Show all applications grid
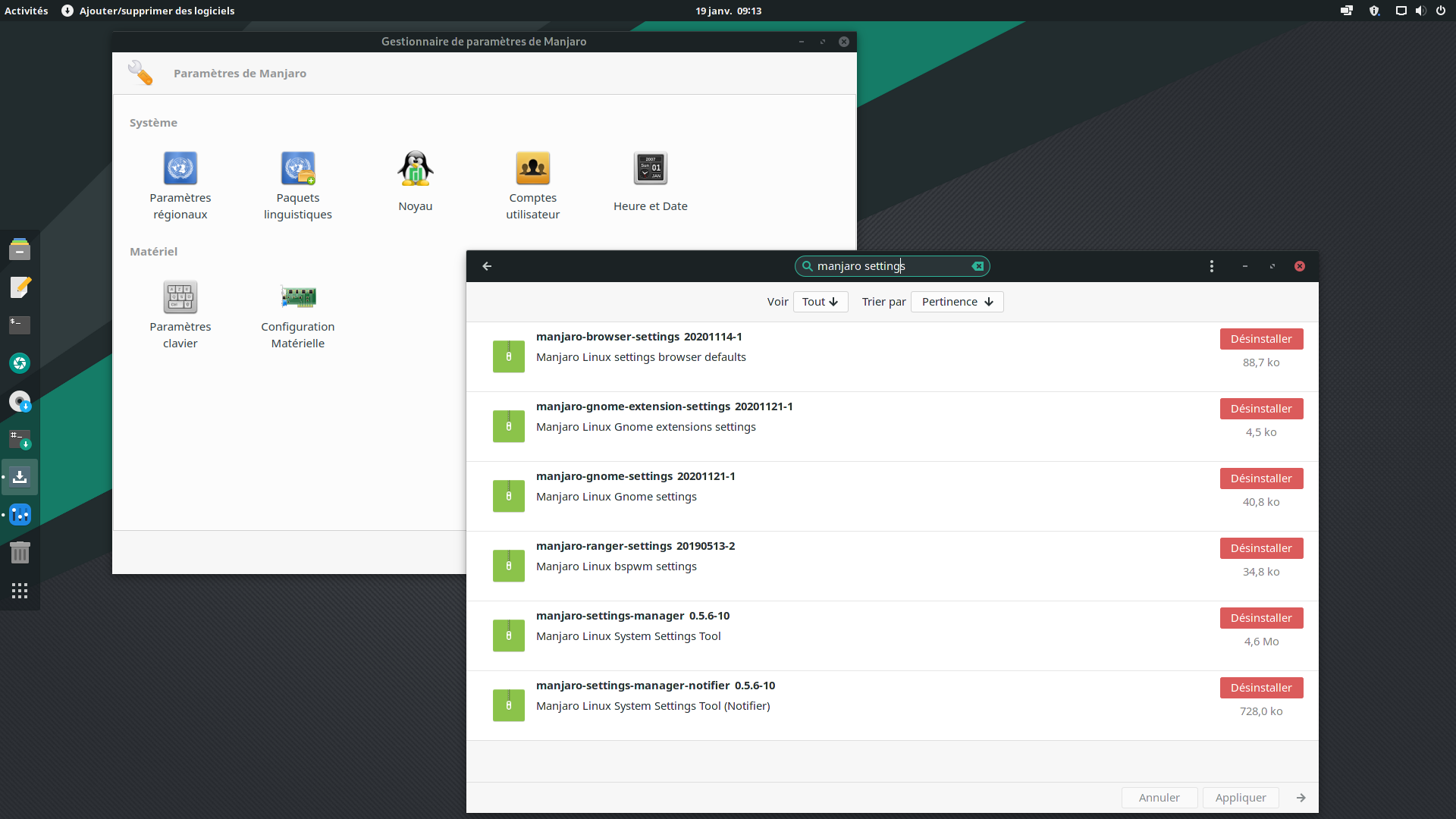This screenshot has width=1456, height=819. [20, 591]
